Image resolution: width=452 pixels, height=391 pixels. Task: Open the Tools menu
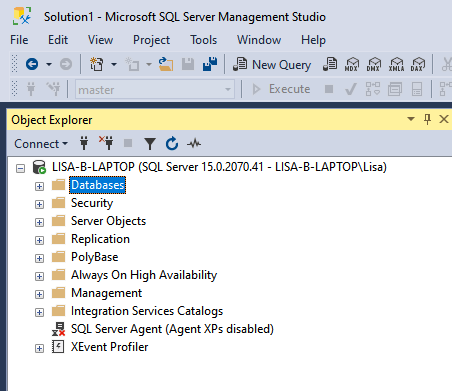(203, 40)
